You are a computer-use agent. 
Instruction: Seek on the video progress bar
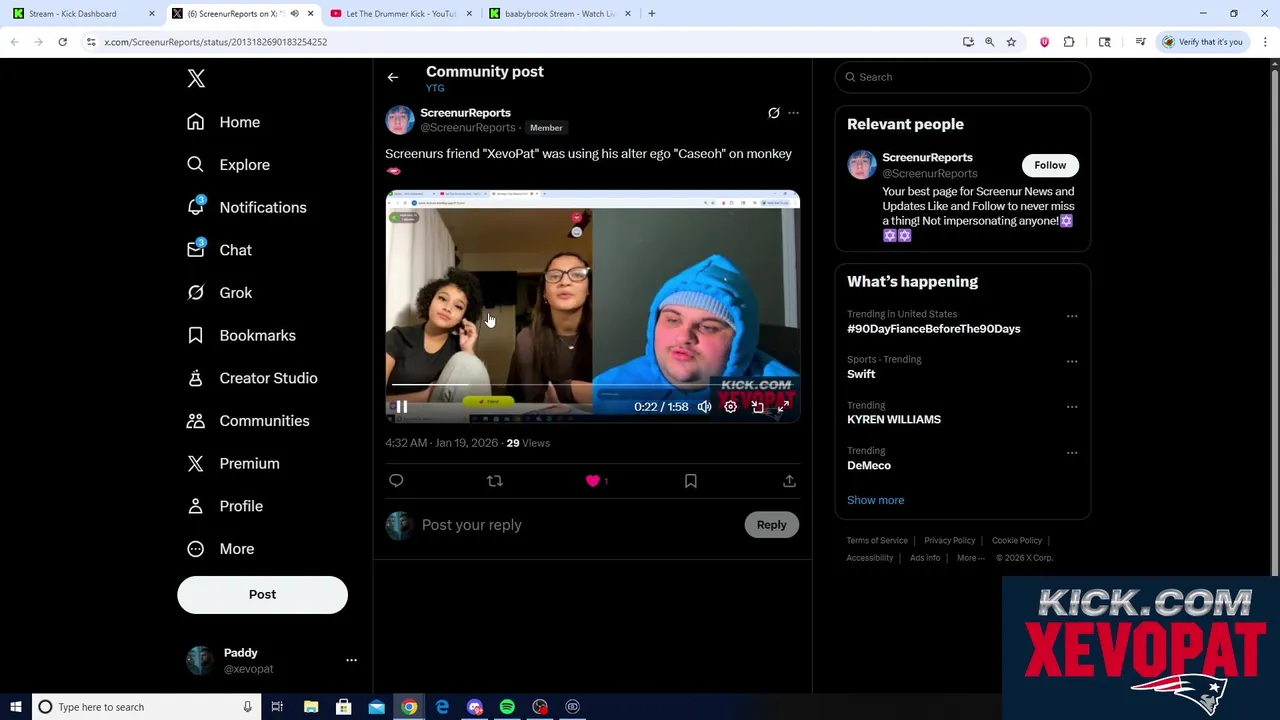tap(592, 385)
